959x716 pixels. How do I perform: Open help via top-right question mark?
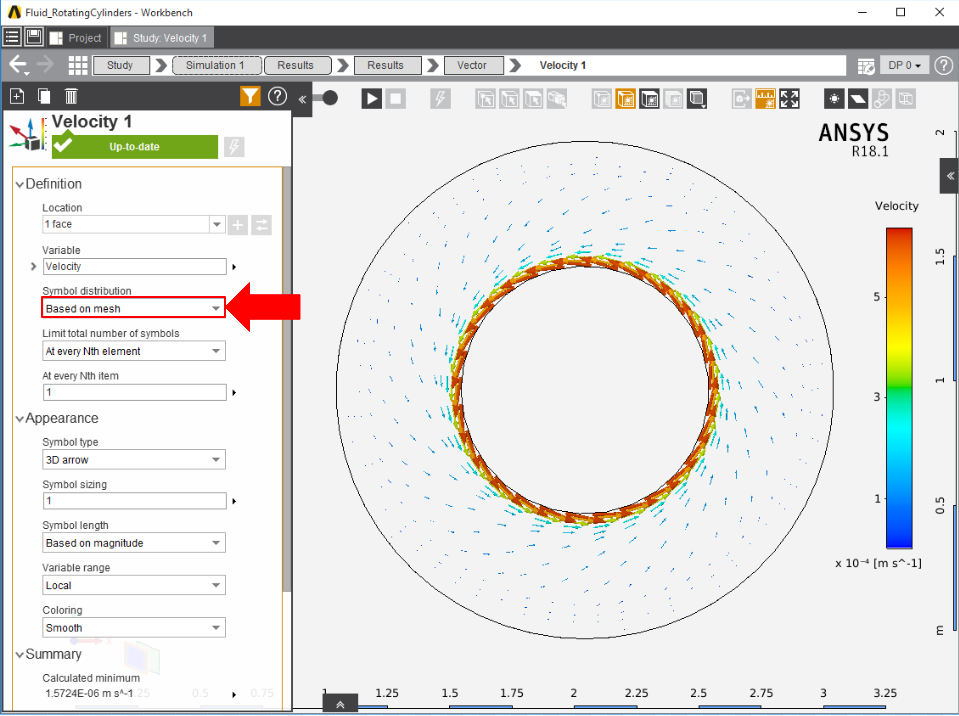click(x=944, y=65)
